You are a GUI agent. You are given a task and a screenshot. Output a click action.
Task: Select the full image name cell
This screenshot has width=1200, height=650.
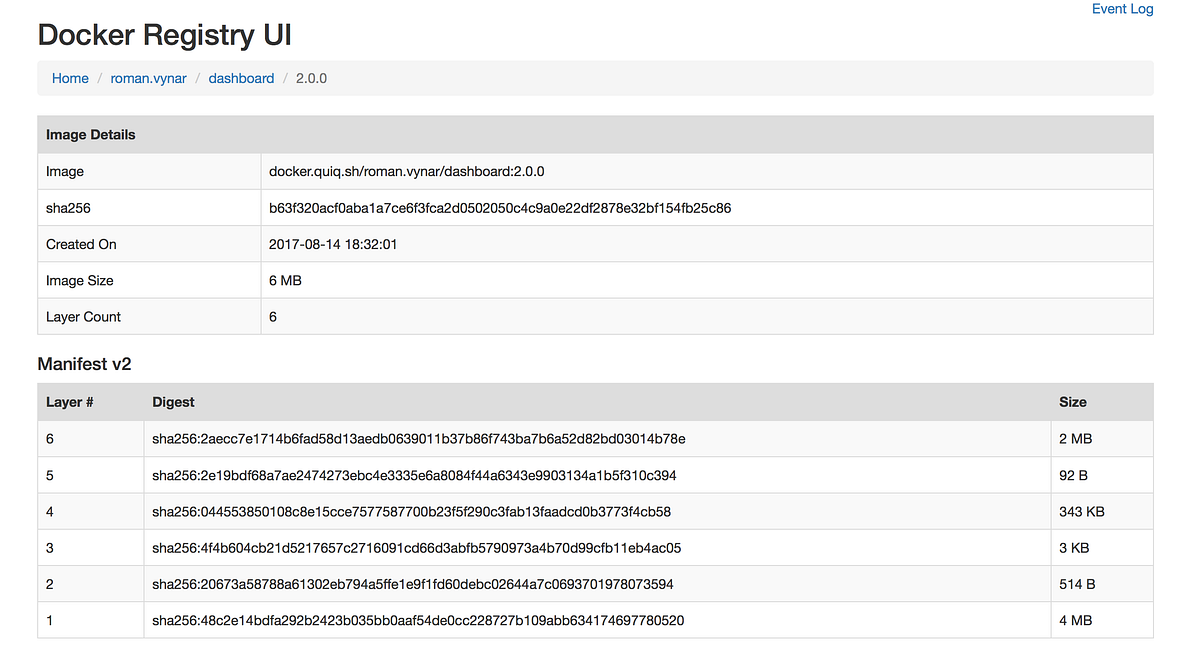coord(406,171)
